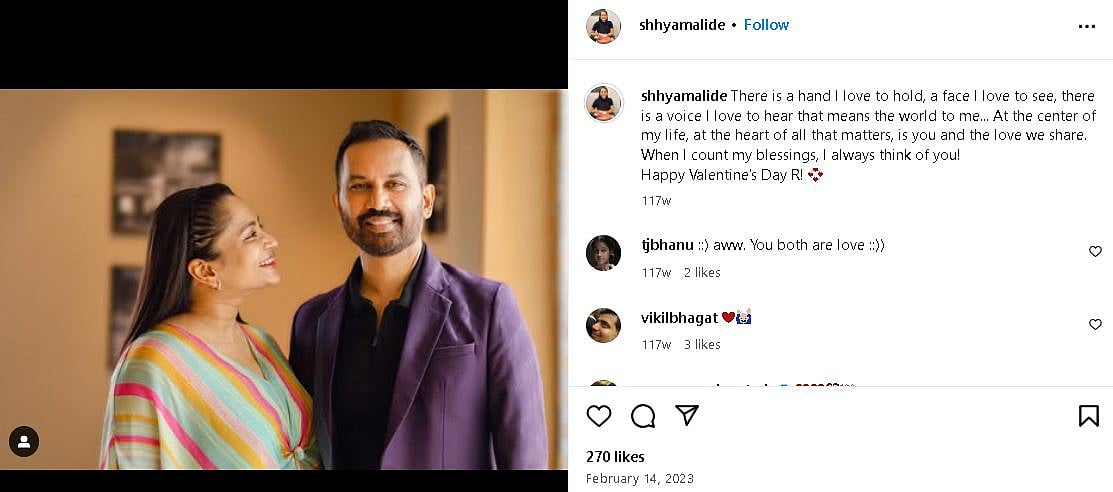Screen dimensions: 1113x492
Task: View the 270 likes list
Action: [615, 457]
